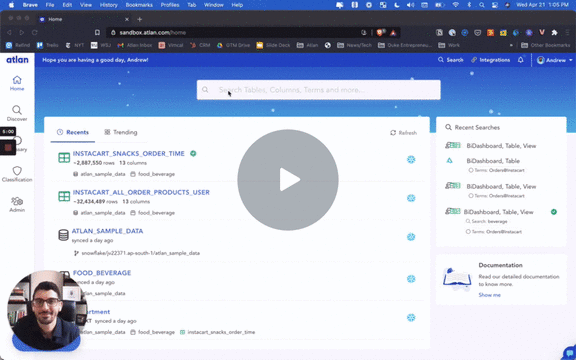Open the INSTACART_ALL_ORDER_PRODUCTS_USER table link
This screenshot has height=360, width=576.
coord(141,192)
